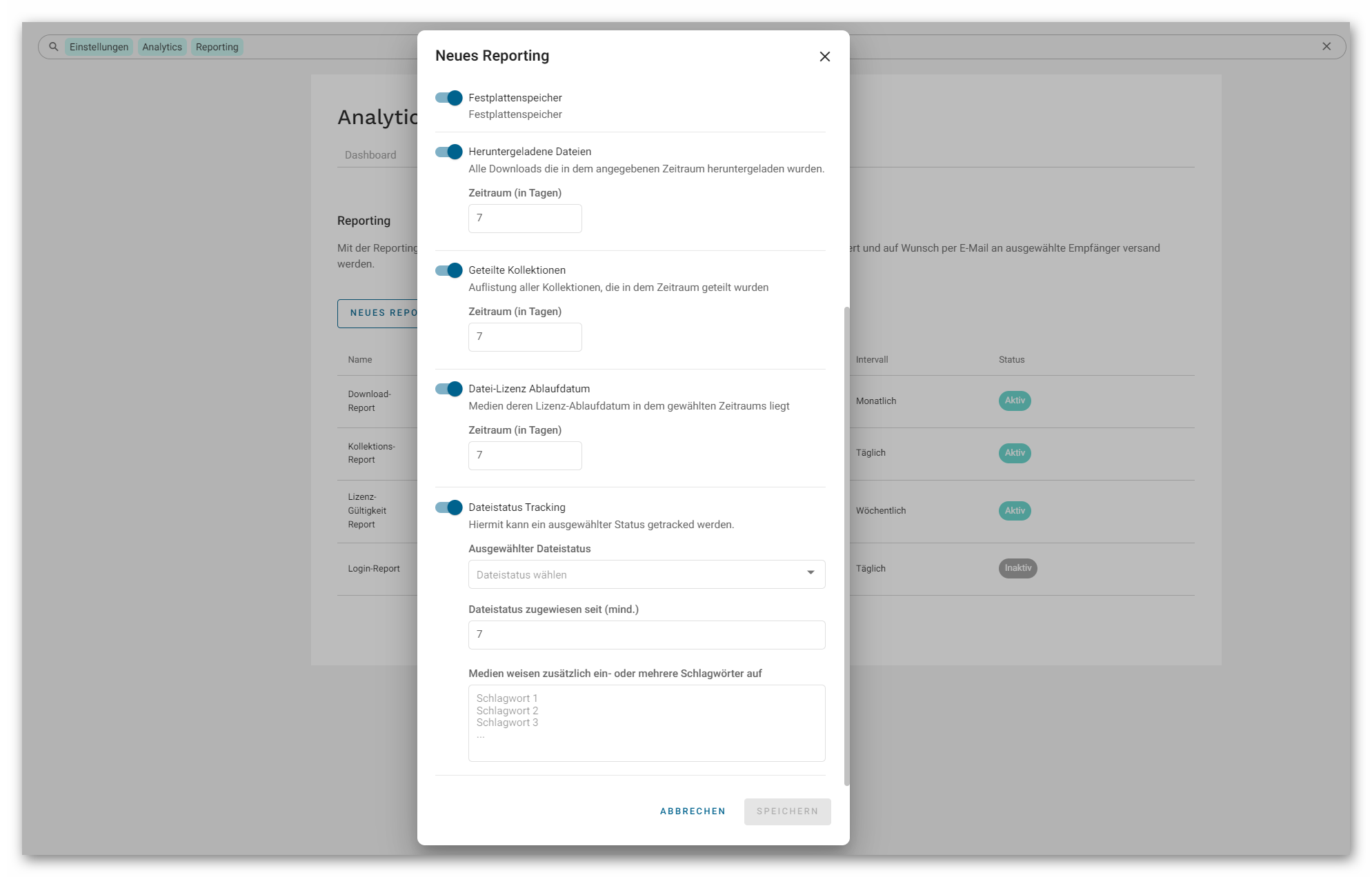Switch to the Dashboard tab
Image resolution: width=1372 pixels, height=877 pixels.
tap(370, 155)
